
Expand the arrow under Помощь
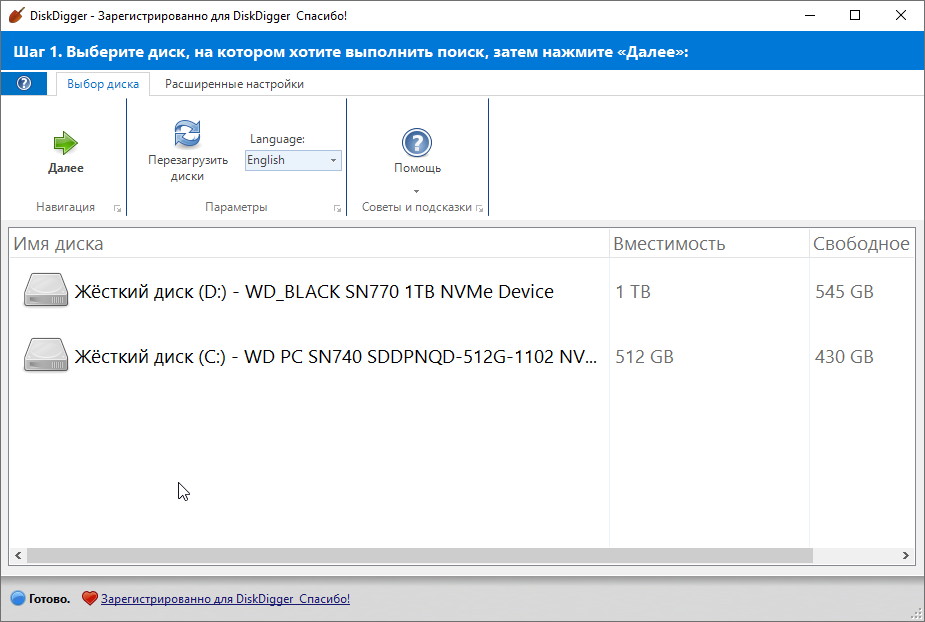click(416, 191)
